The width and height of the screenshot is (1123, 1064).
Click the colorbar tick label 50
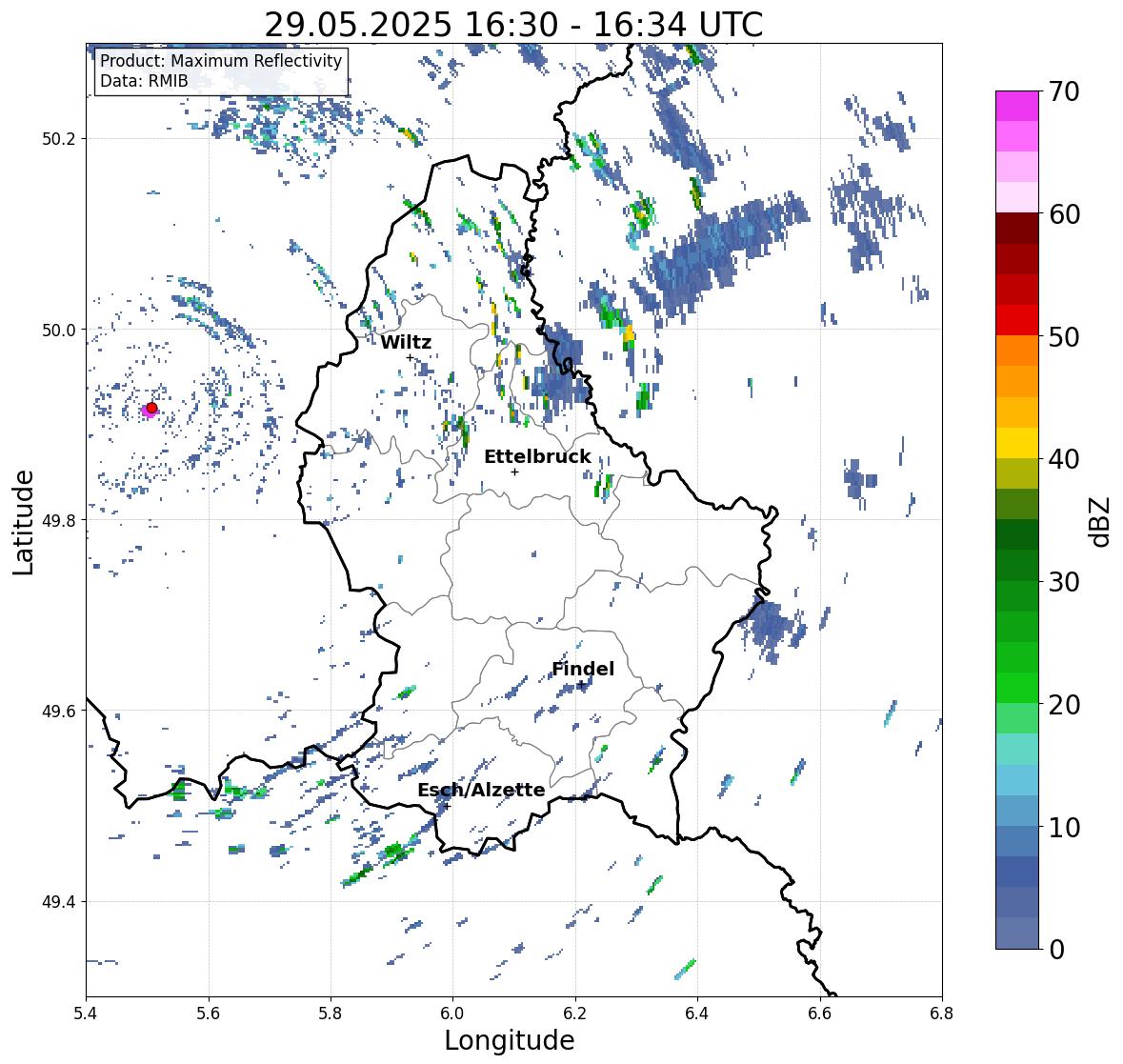1064,336
